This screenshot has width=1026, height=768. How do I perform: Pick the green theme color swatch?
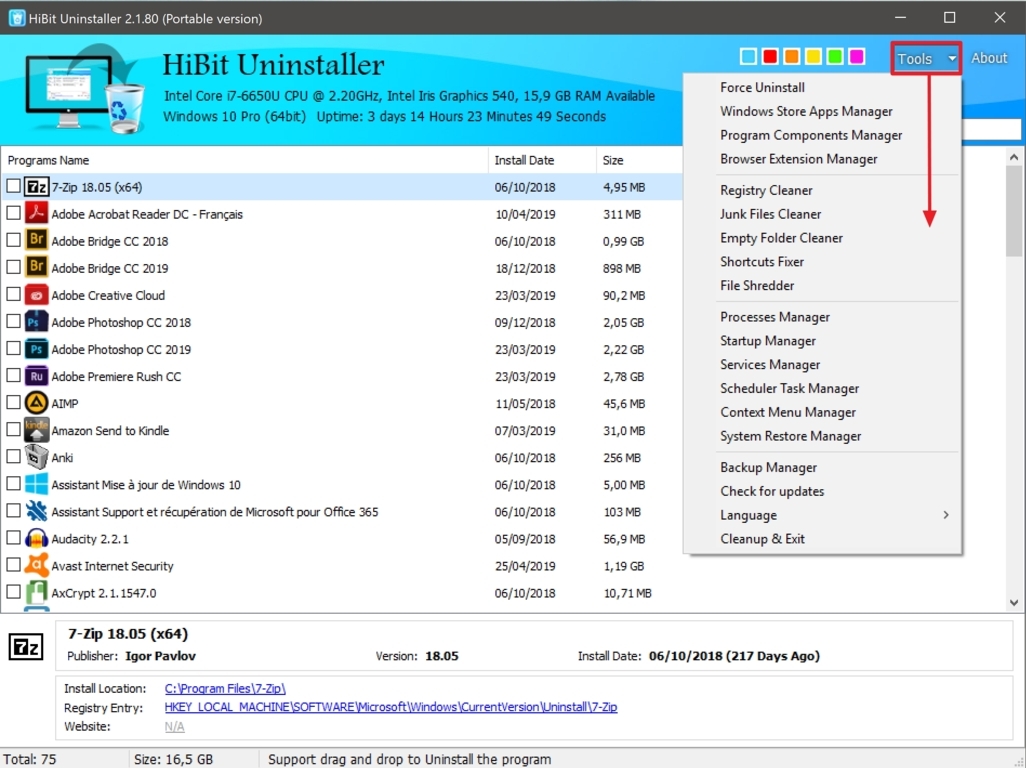click(835, 56)
